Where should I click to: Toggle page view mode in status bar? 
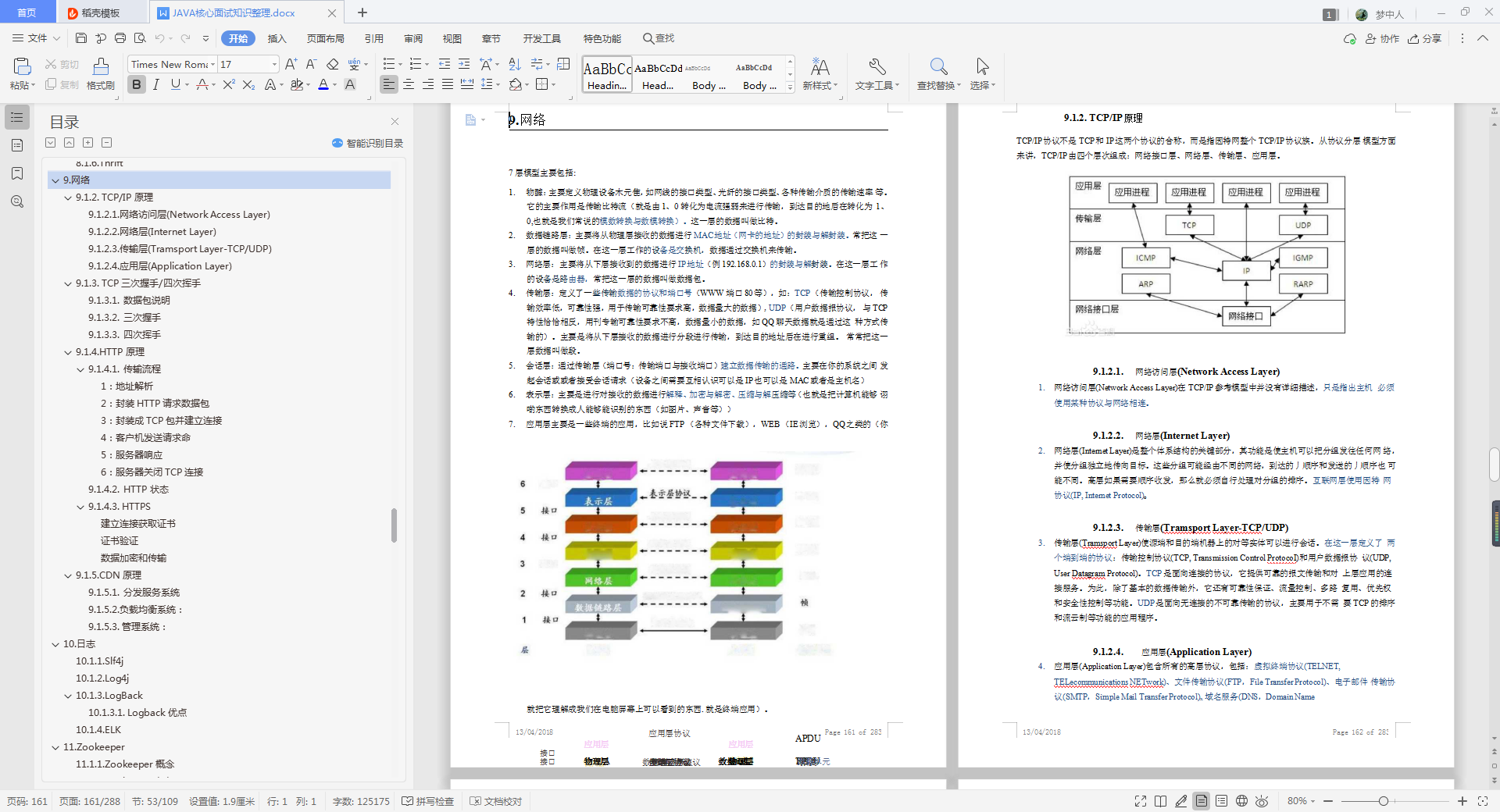pos(1202,801)
